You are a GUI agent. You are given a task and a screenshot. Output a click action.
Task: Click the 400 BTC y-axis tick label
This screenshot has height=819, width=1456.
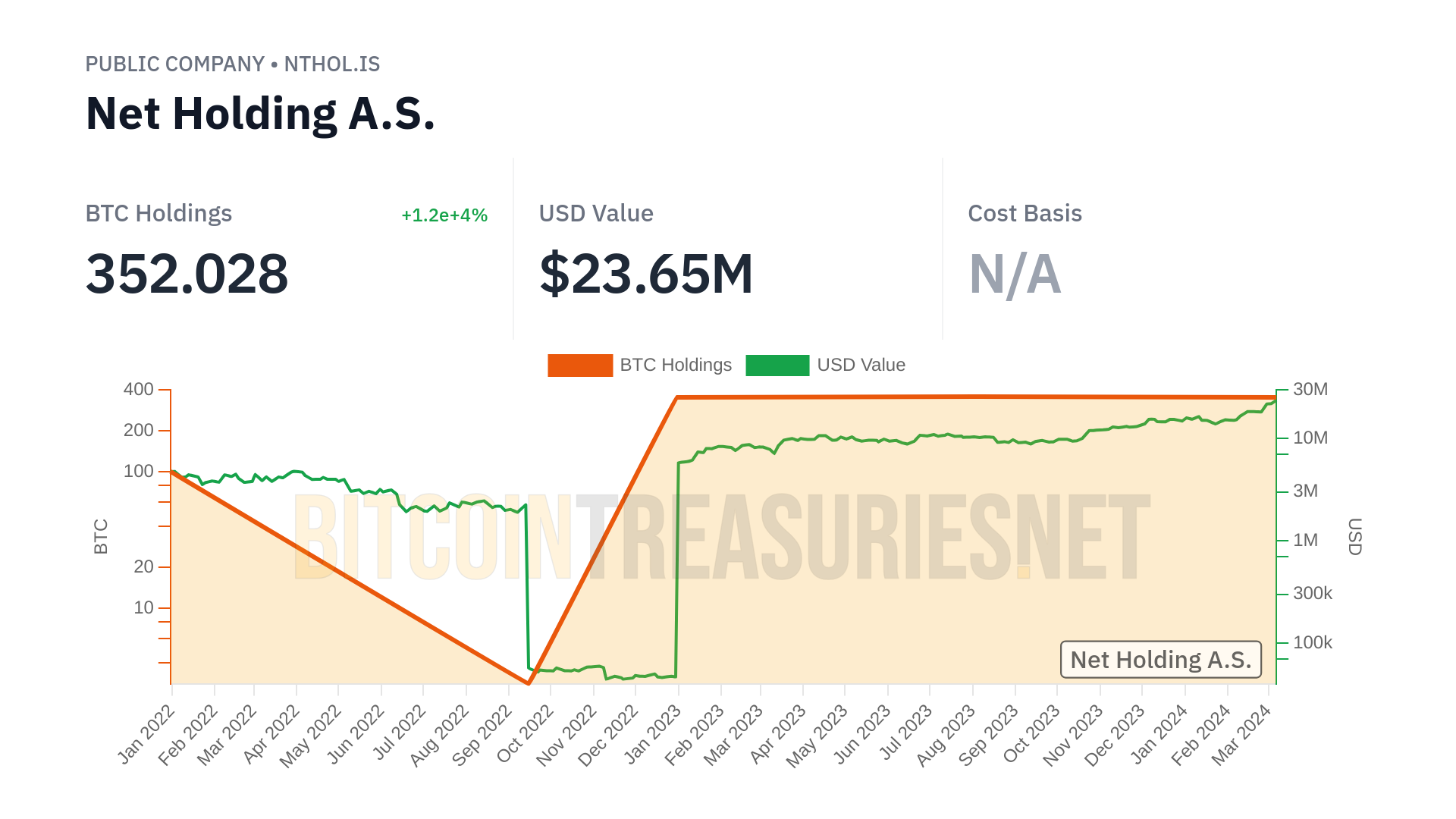click(x=138, y=389)
